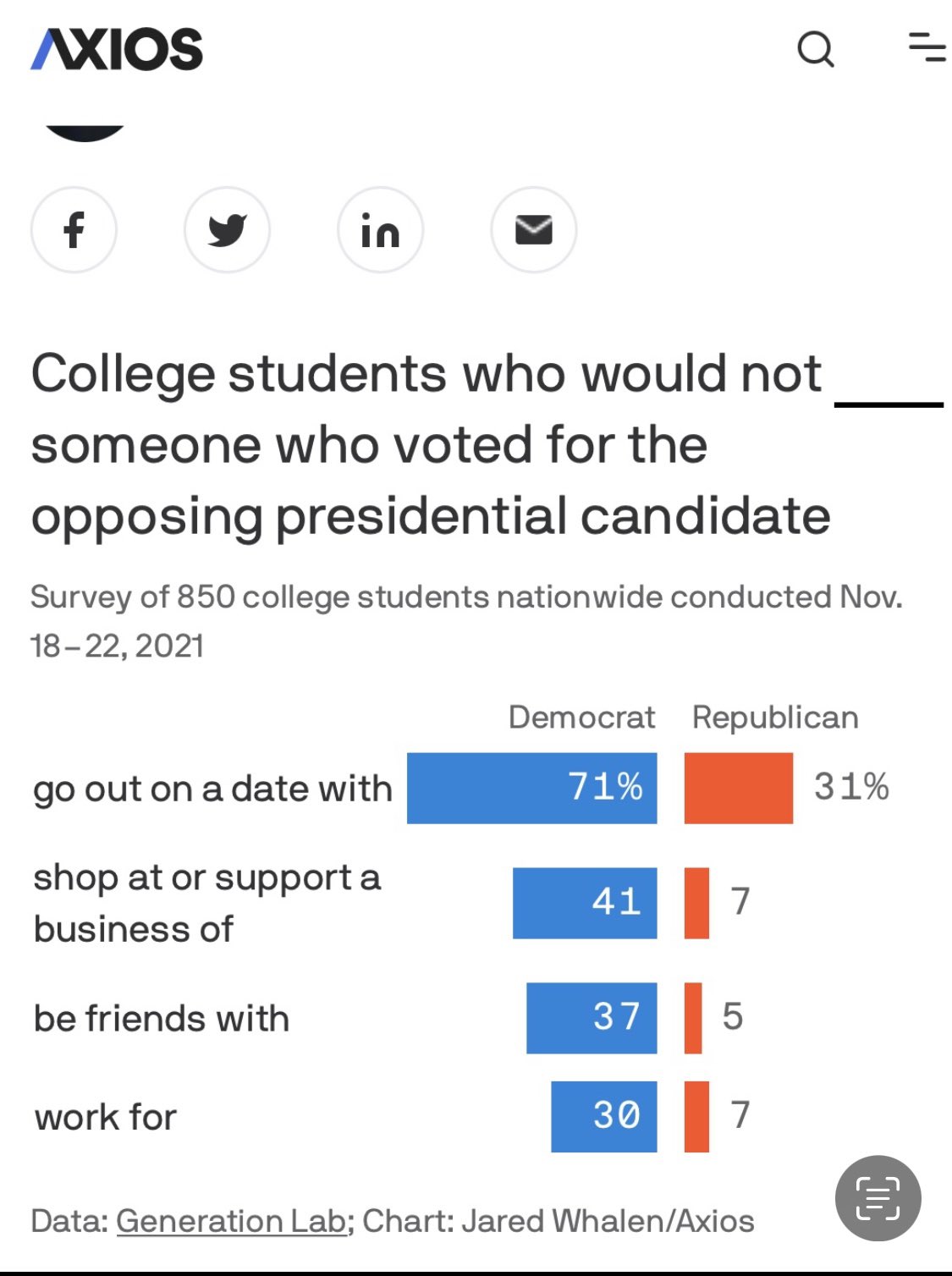Click the Republican 7 business bar
The height and width of the screenshot is (1276, 952).
coord(696,903)
